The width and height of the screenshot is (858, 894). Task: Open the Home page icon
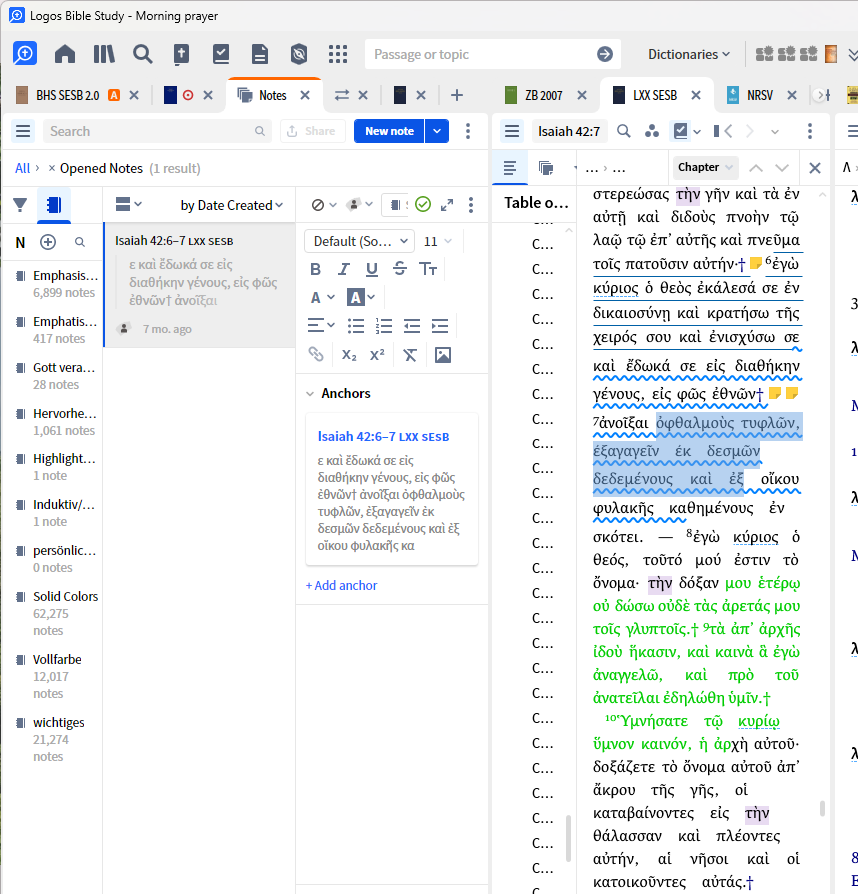point(64,54)
